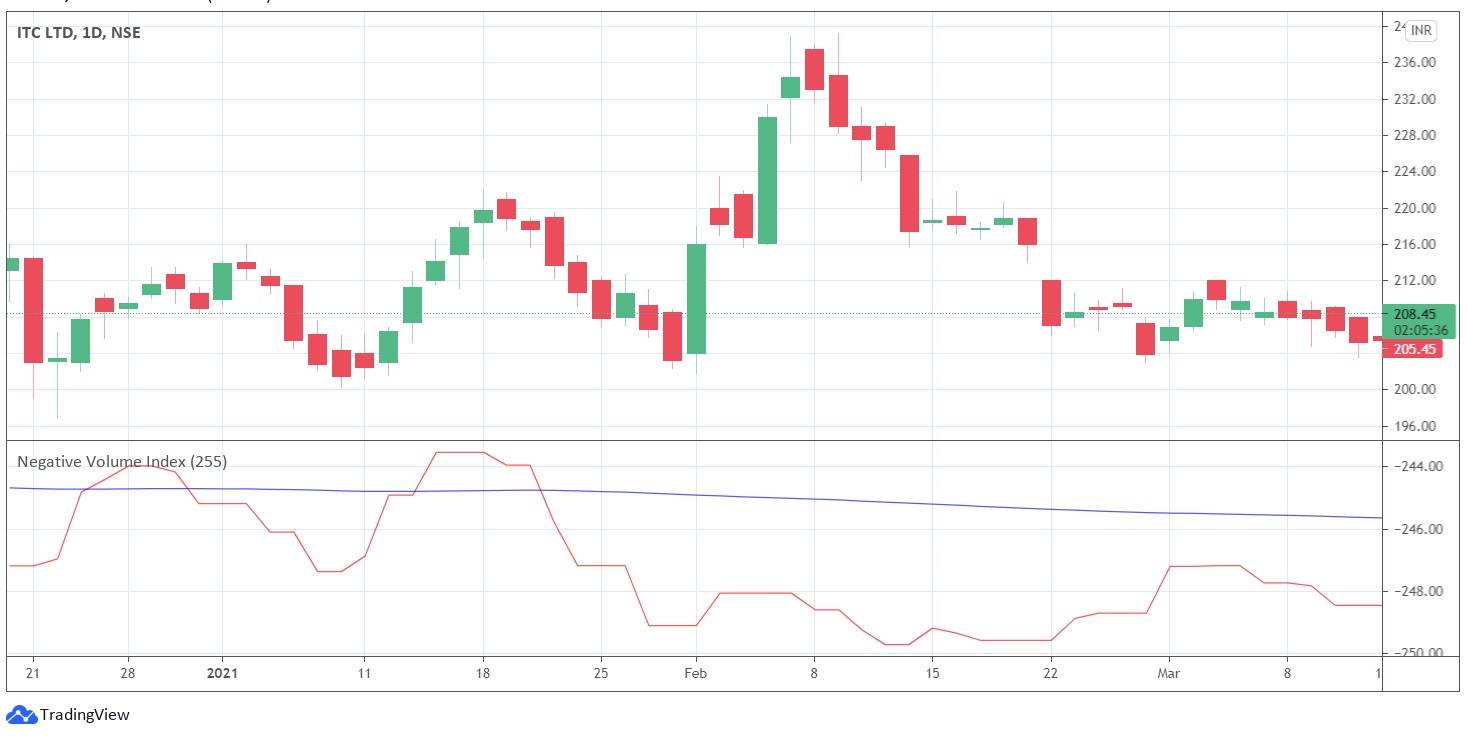Click the Mar date axis label
The width and height of the screenshot is (1468, 738).
click(1168, 673)
